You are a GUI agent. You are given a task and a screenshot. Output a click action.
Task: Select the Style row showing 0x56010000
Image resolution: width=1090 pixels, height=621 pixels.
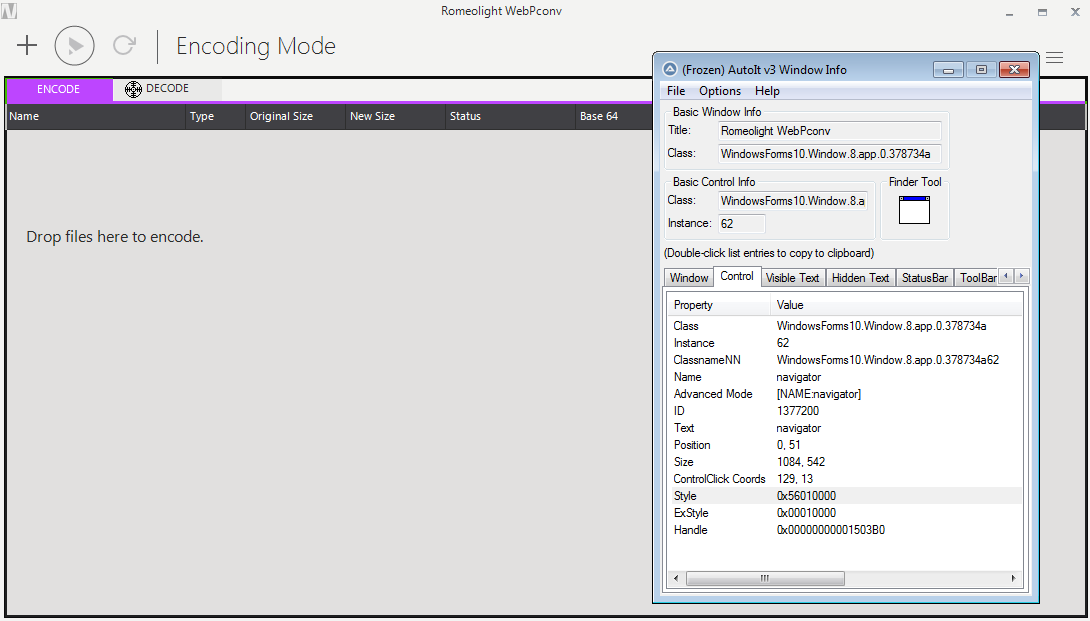pyautogui.click(x=845, y=496)
